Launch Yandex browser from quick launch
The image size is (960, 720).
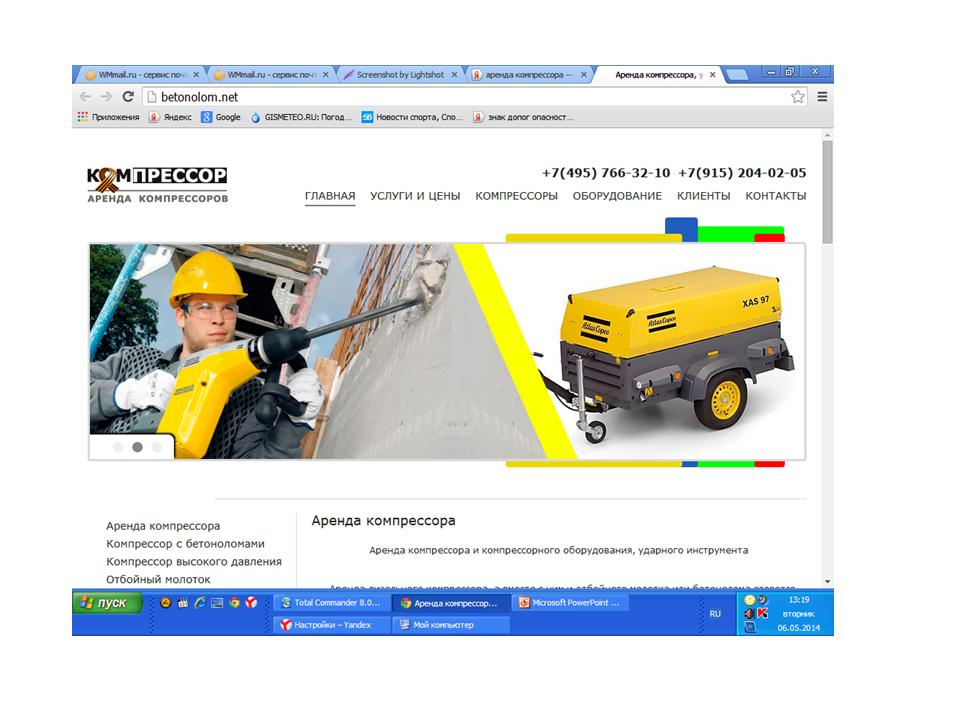pyautogui.click(x=251, y=602)
